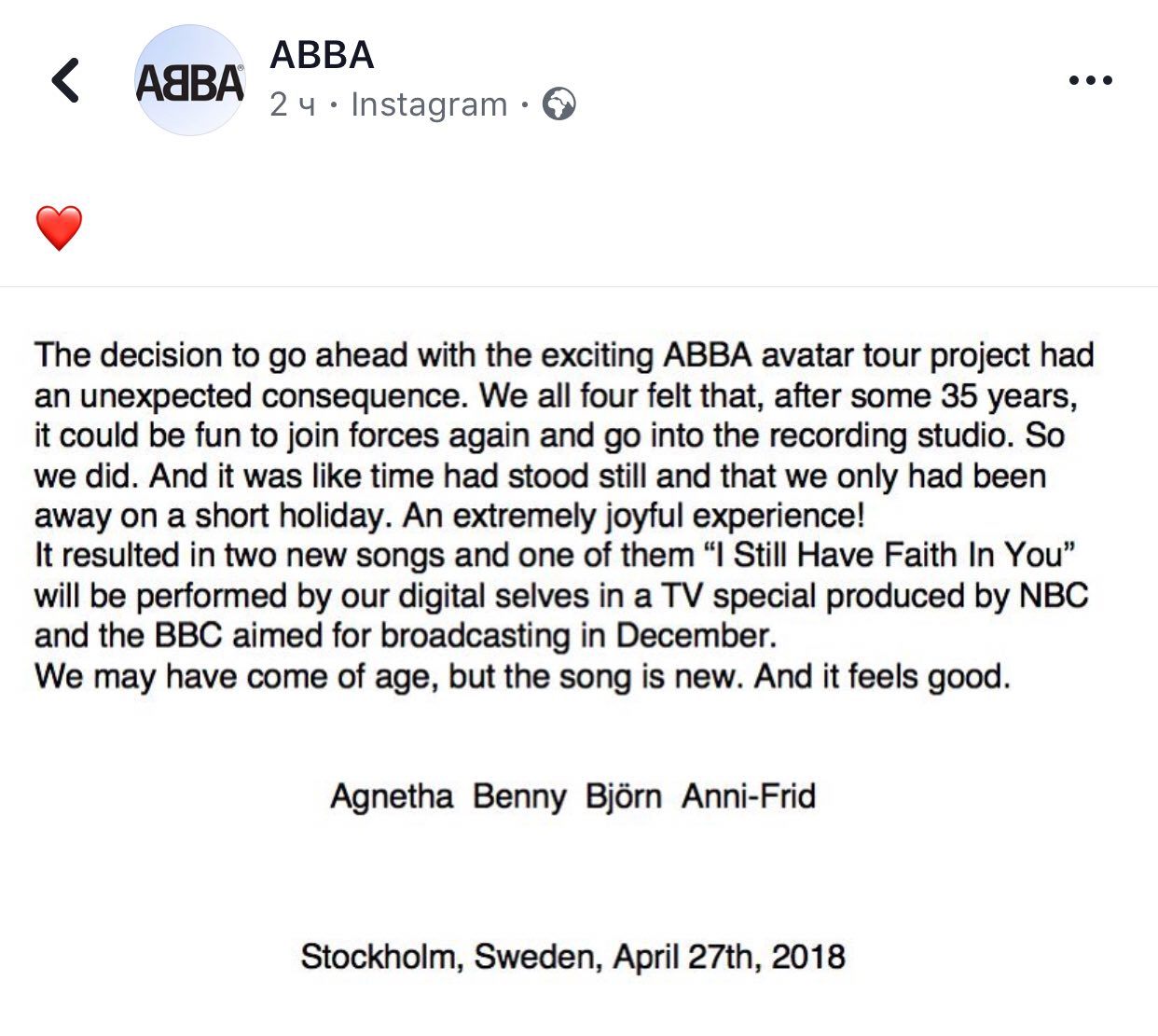
Task: Open the ABBA logo profile picture
Action: coord(190,81)
